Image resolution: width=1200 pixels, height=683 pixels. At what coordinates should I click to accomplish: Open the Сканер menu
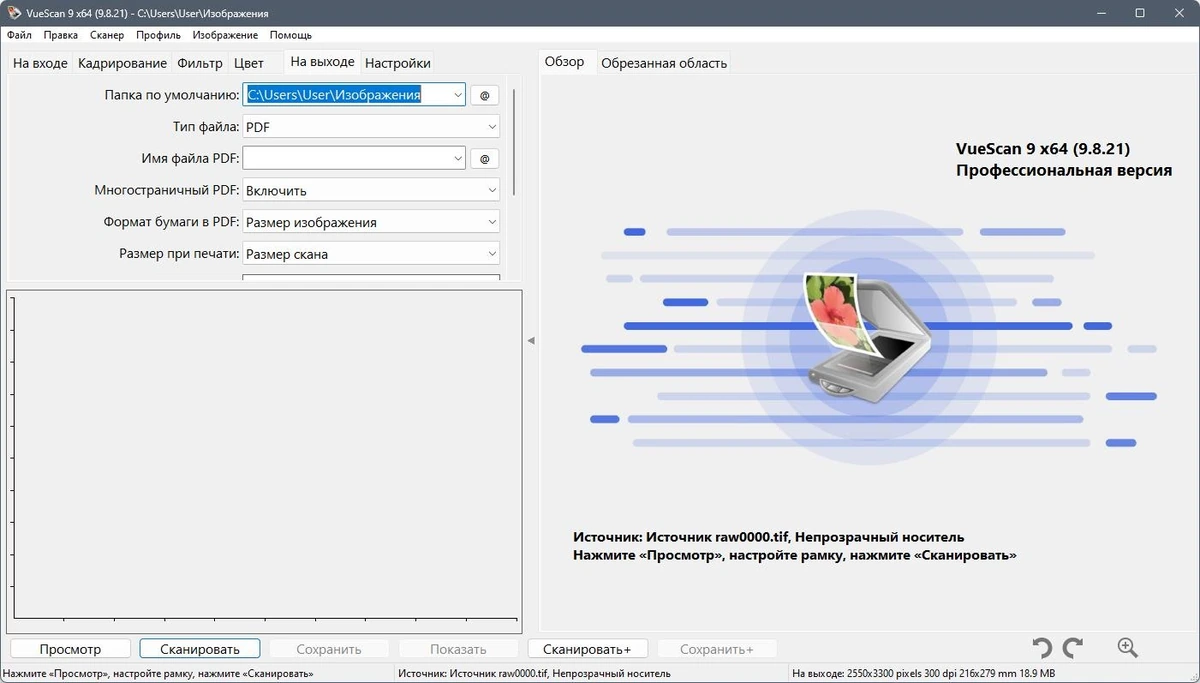107,35
